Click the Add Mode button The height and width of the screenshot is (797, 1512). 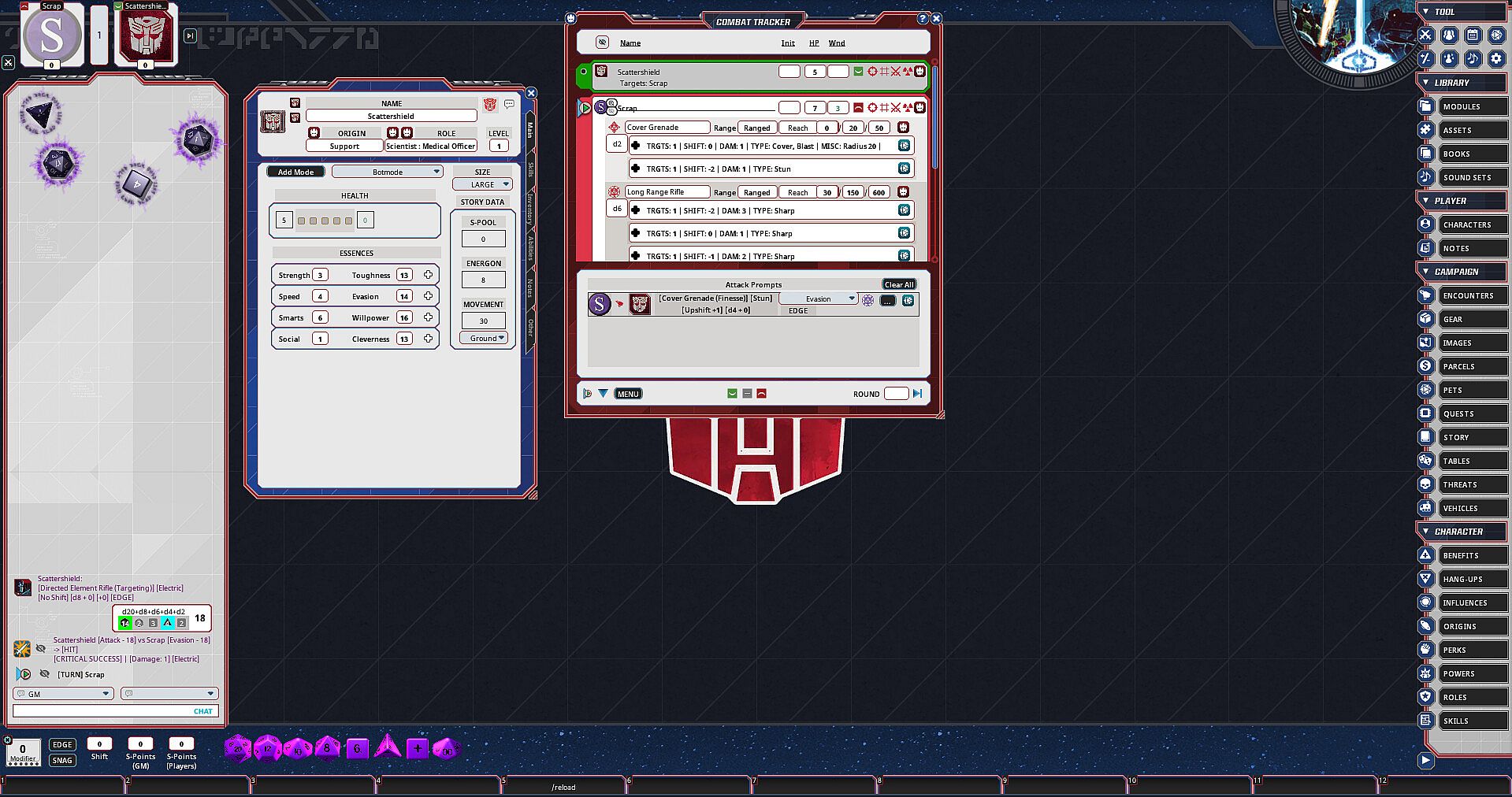295,172
